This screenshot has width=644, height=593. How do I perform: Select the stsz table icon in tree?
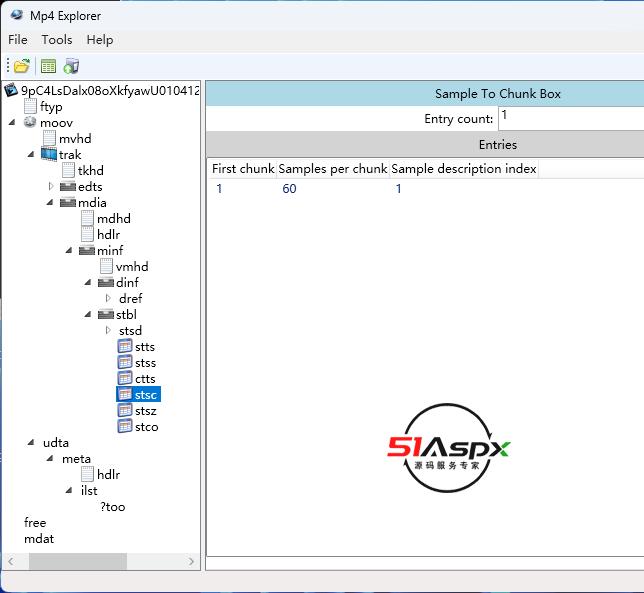click(x=125, y=411)
